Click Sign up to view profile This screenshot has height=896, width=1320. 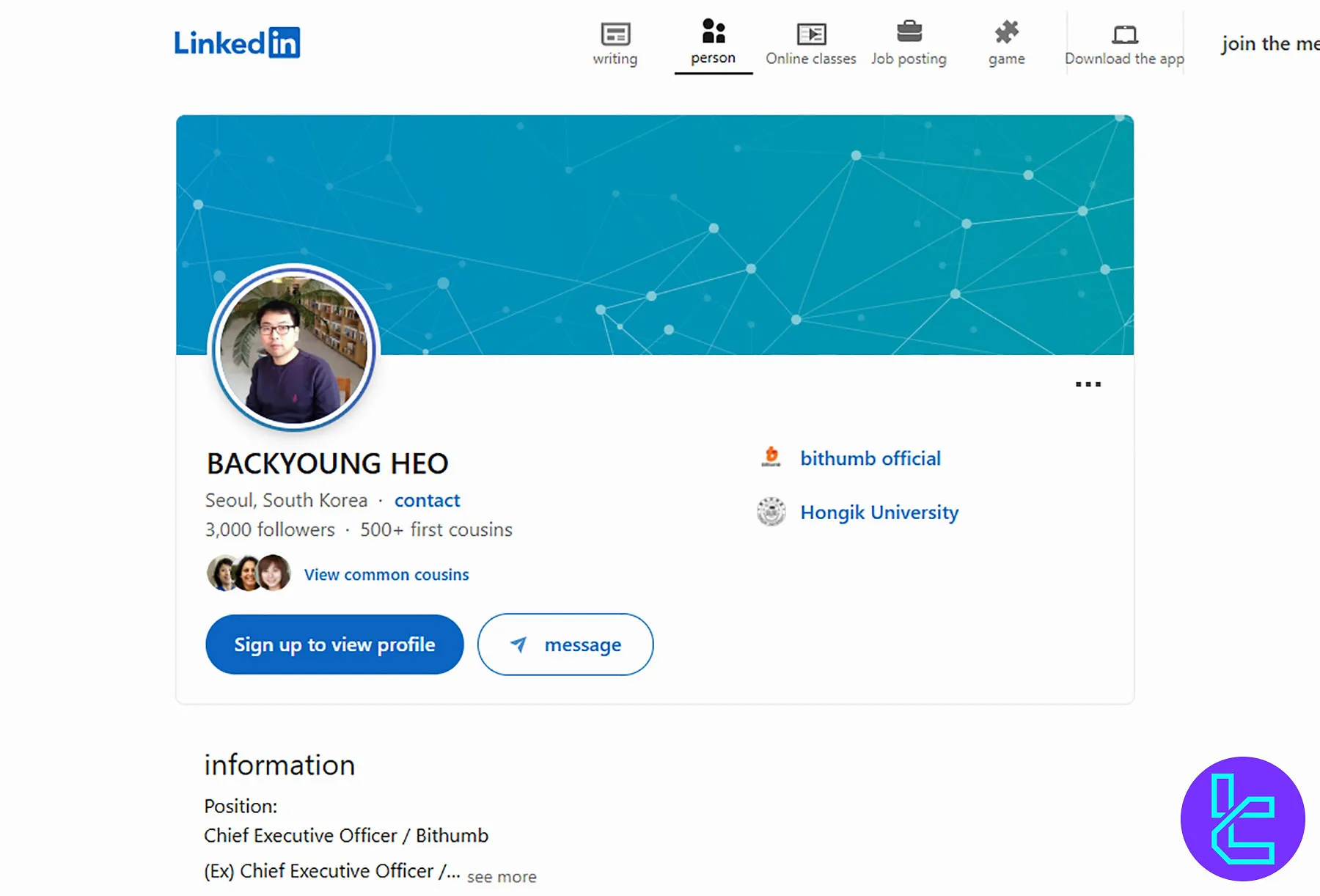334,645
